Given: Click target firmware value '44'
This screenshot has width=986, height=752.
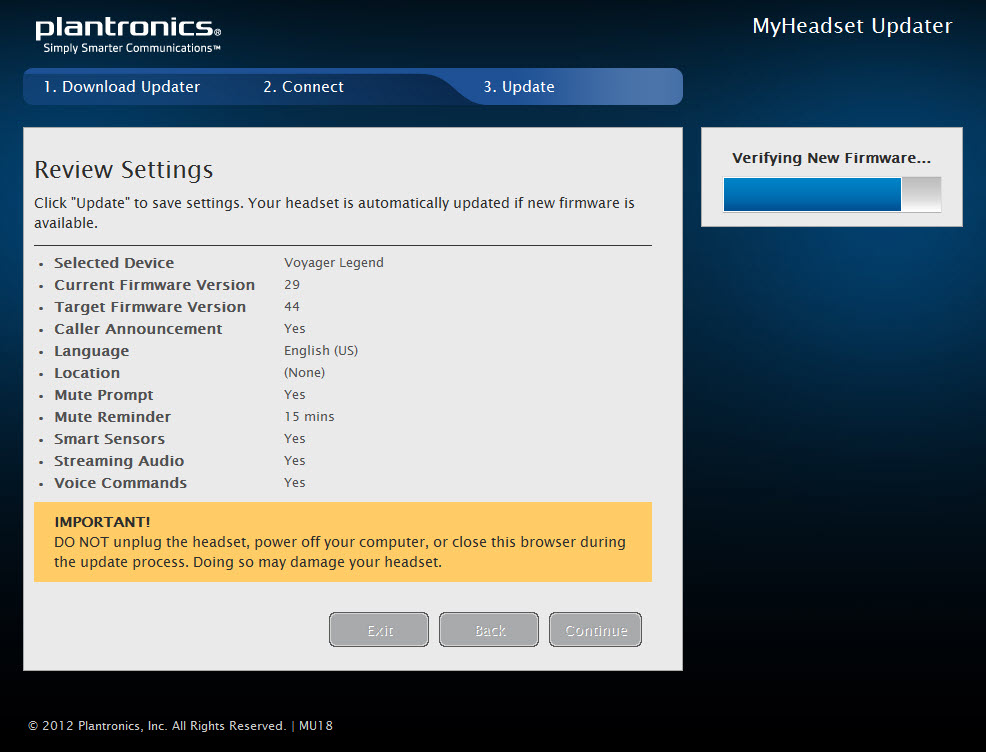Looking at the screenshot, I should [292, 307].
